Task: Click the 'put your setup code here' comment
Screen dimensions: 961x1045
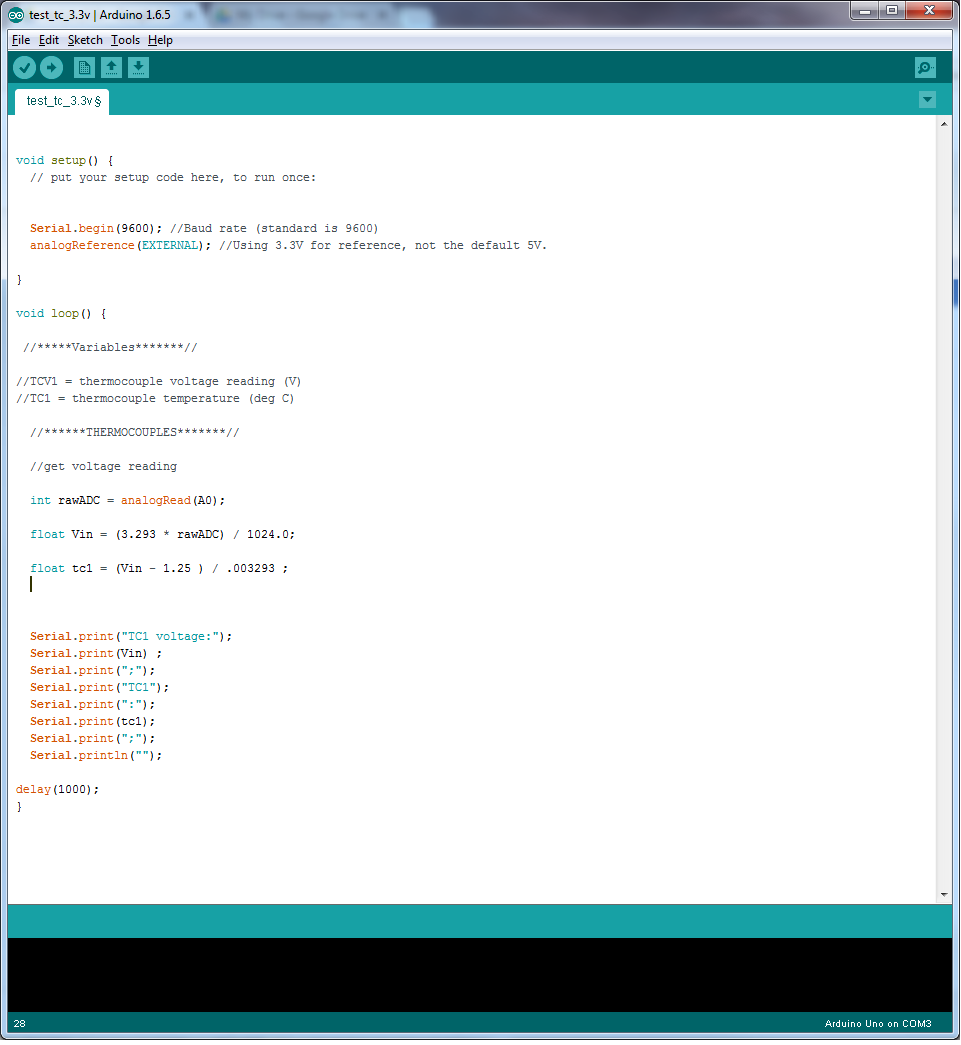Action: click(x=173, y=178)
